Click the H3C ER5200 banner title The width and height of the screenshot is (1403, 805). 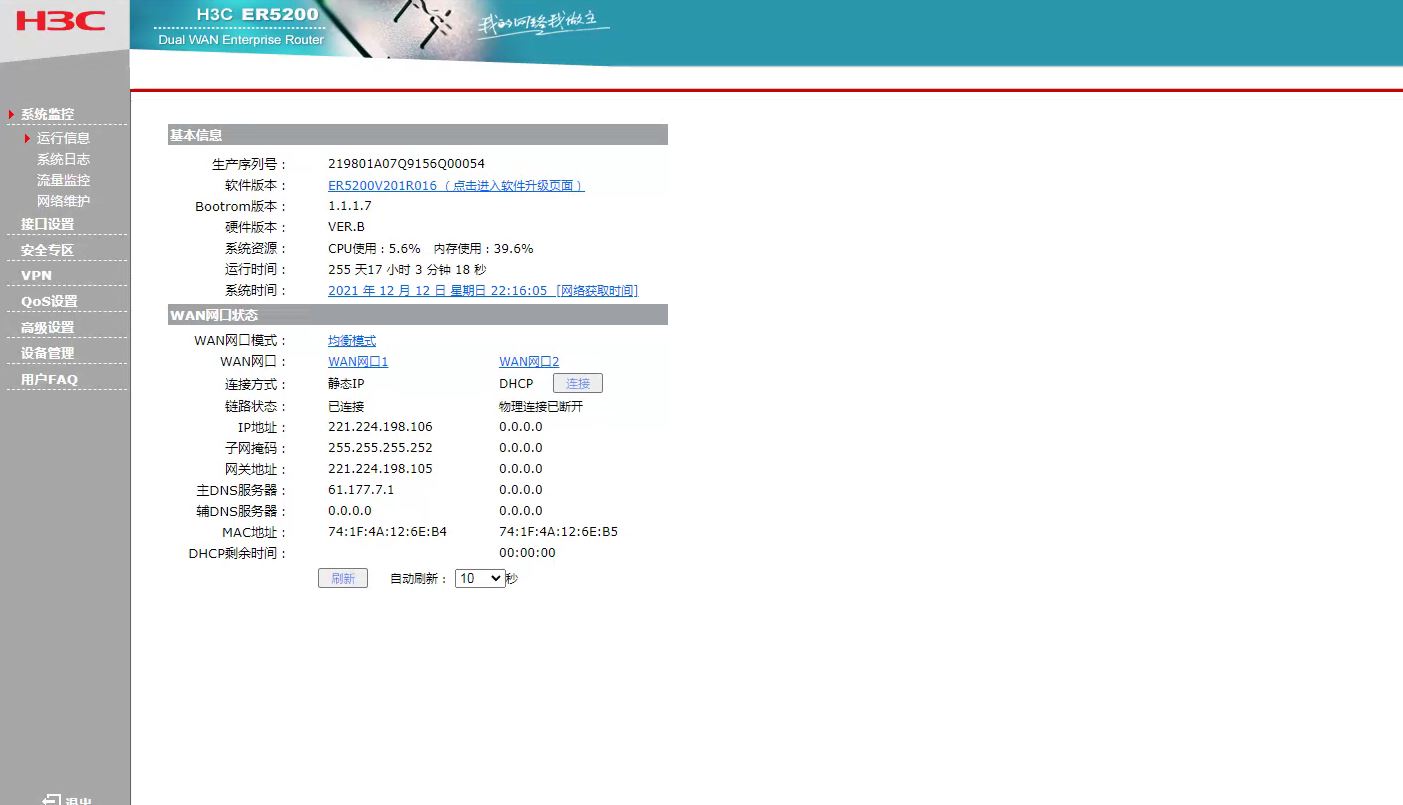(x=258, y=15)
